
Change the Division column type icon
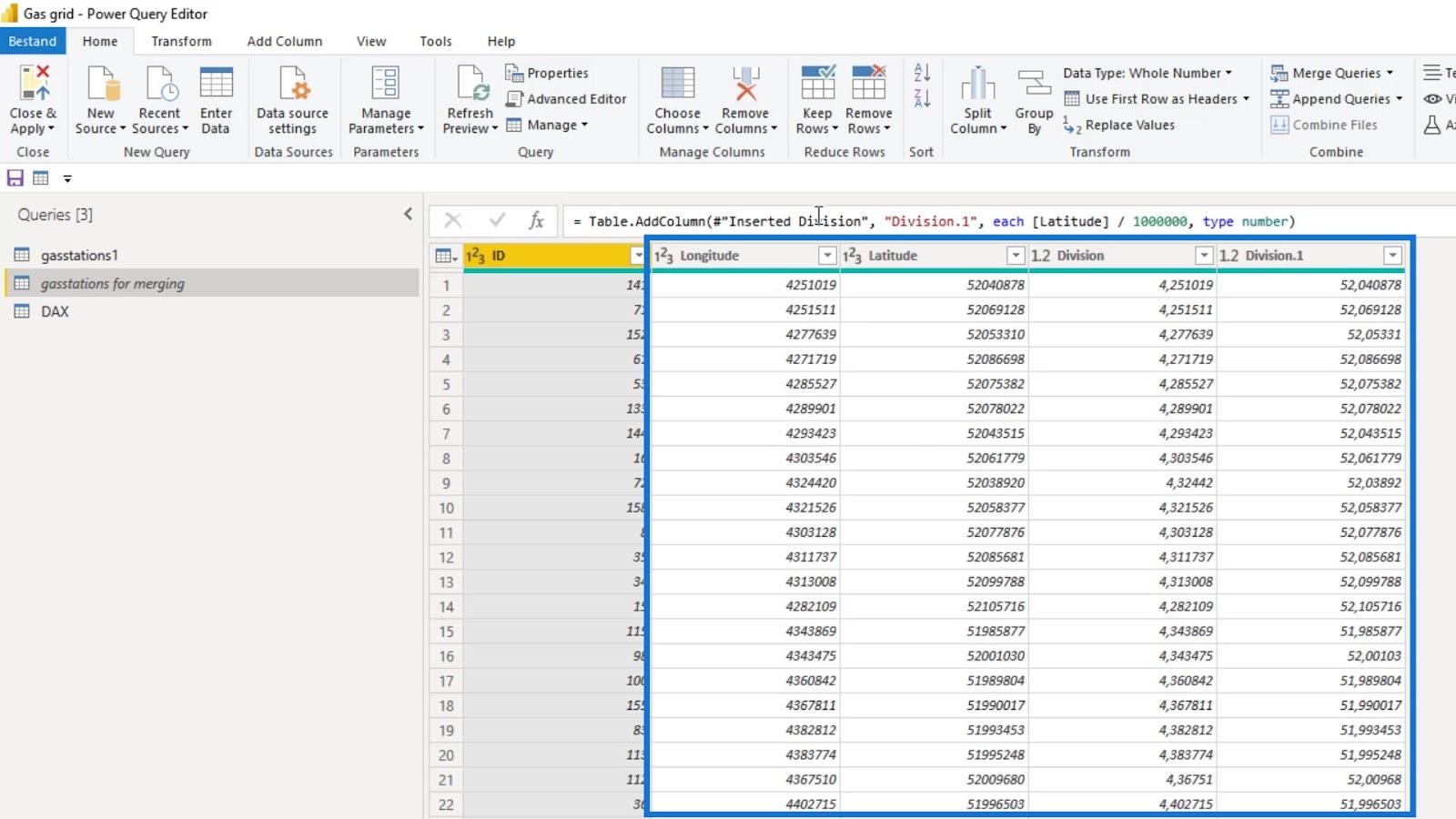(x=1041, y=256)
